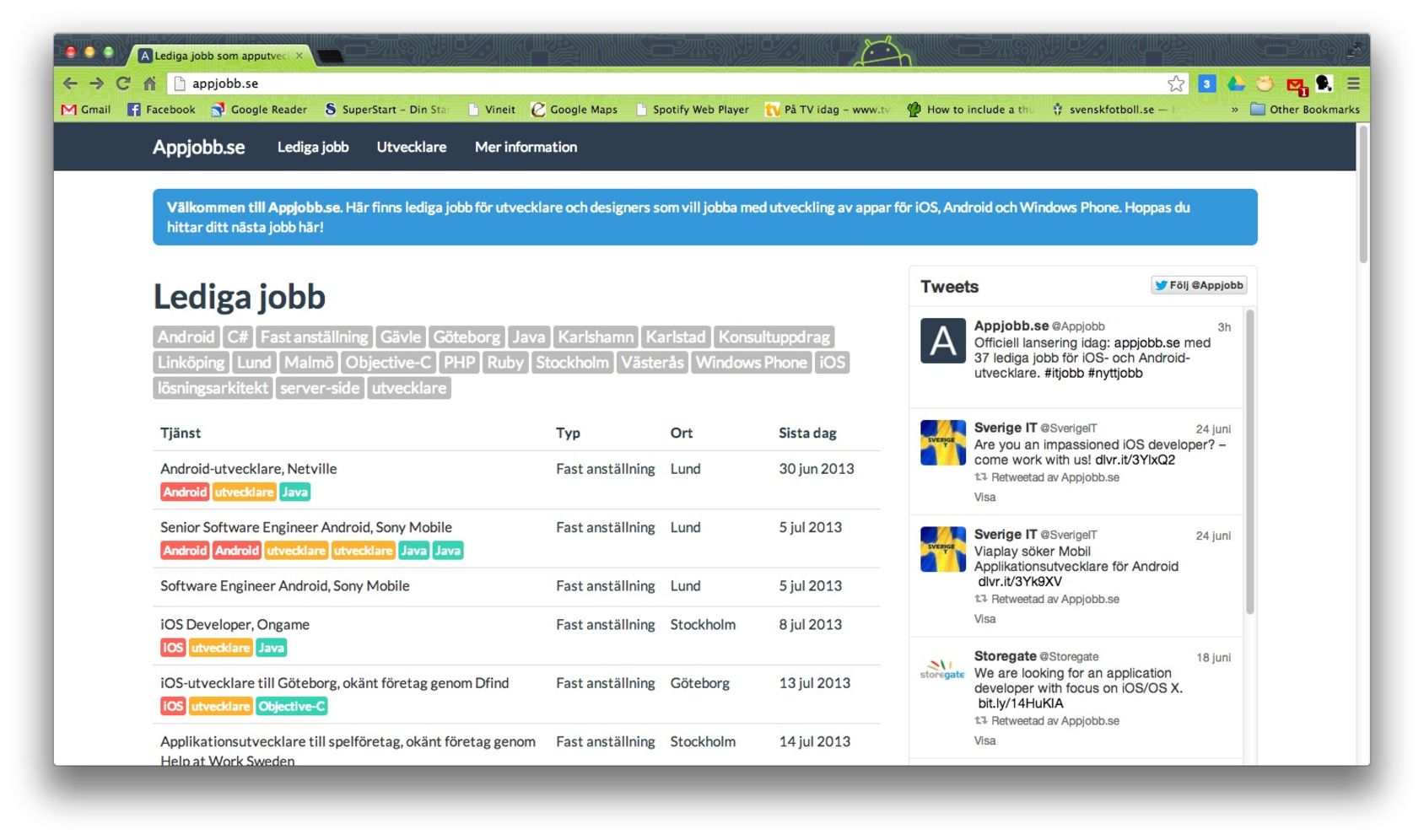Filter jobs by Objective-C tag
Screen dimensions: 1424x840
click(388, 363)
